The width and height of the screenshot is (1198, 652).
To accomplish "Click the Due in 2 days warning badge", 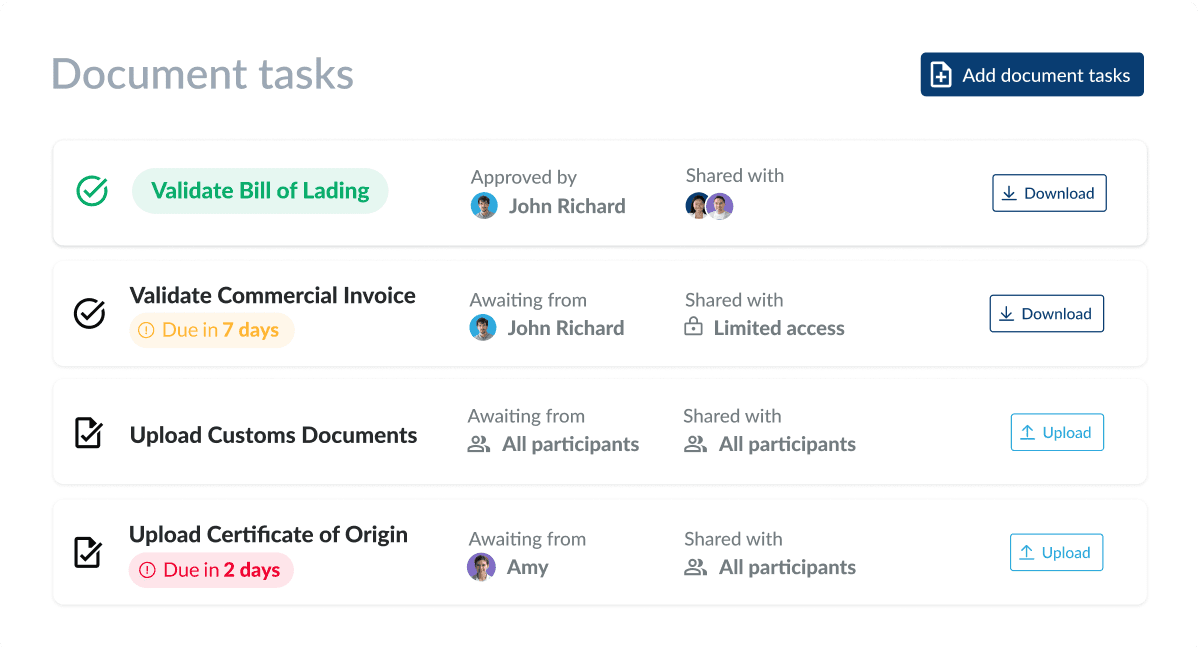I will tap(211, 570).
